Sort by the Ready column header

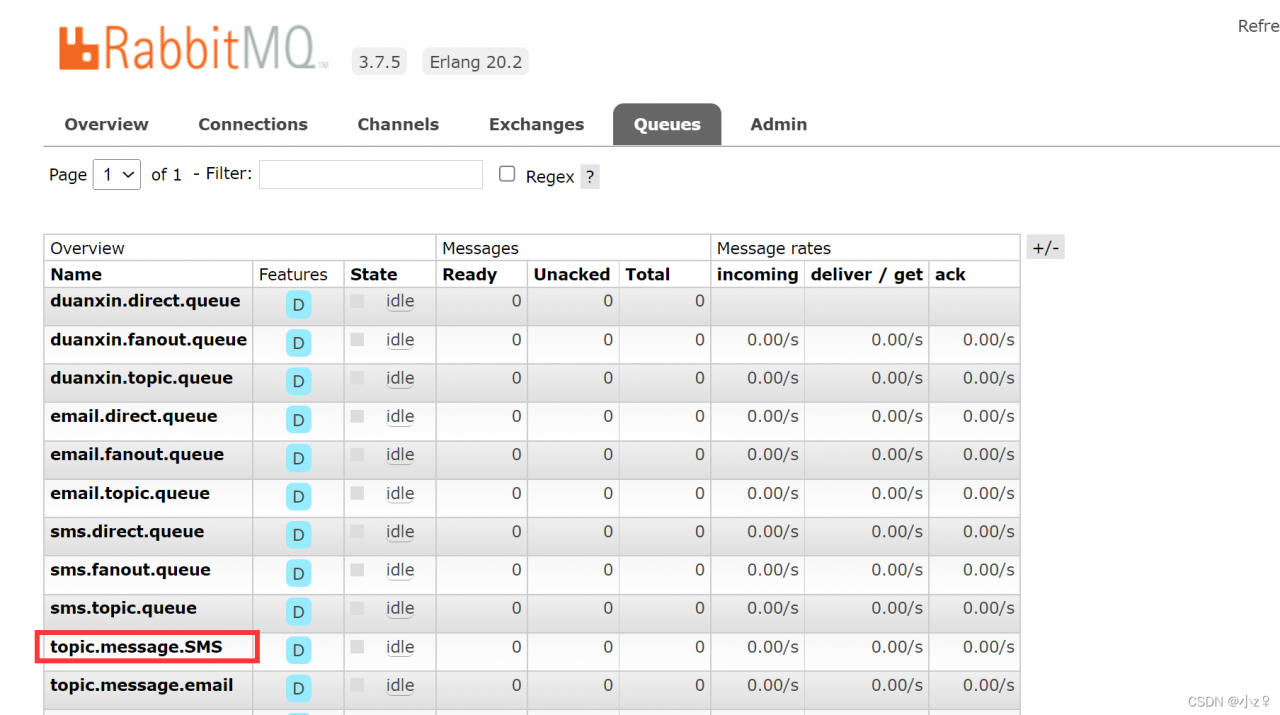pos(470,274)
